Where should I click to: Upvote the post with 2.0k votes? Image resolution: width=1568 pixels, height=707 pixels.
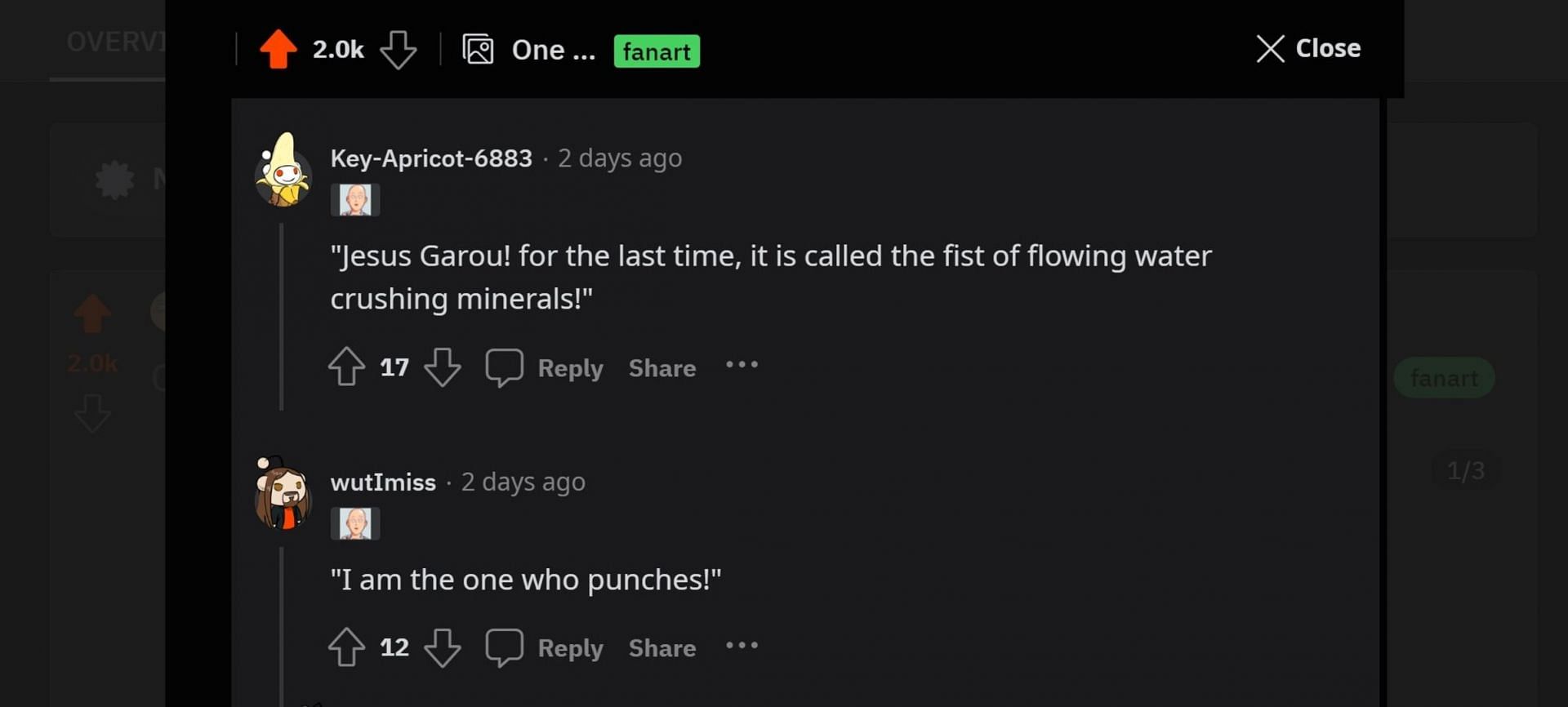coord(278,49)
